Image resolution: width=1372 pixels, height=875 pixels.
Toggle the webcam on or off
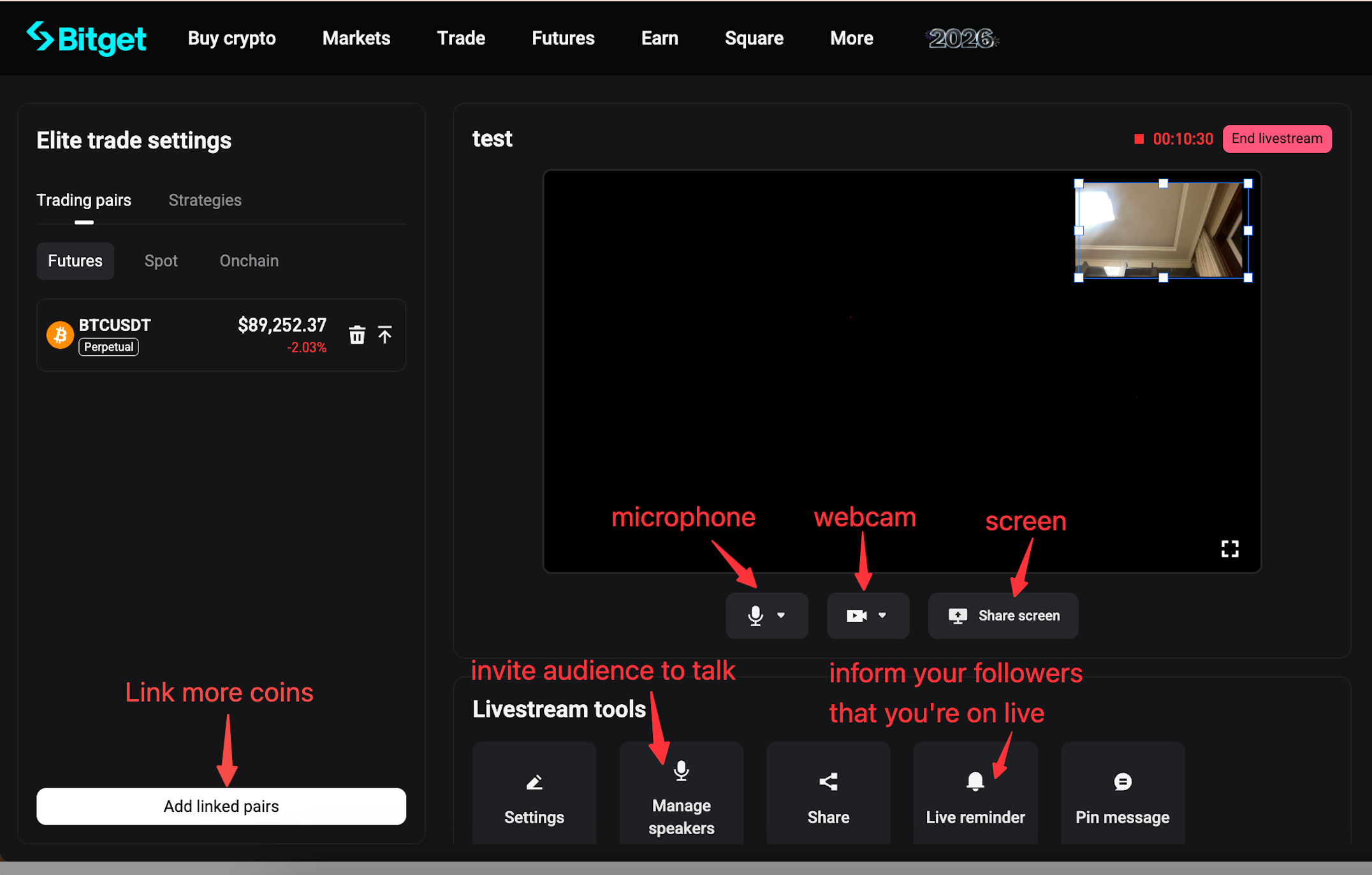[856, 615]
